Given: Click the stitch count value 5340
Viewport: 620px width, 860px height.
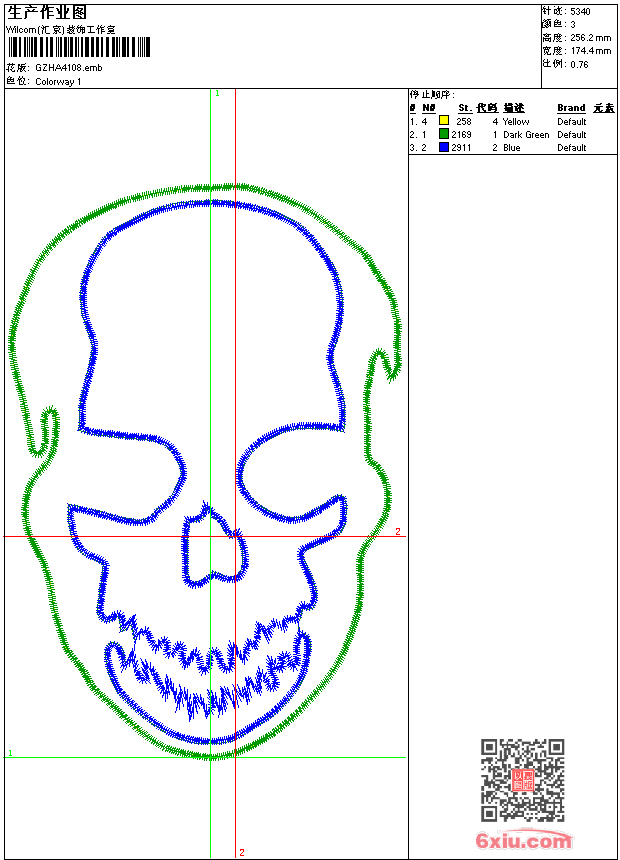Looking at the screenshot, I should (580, 11).
